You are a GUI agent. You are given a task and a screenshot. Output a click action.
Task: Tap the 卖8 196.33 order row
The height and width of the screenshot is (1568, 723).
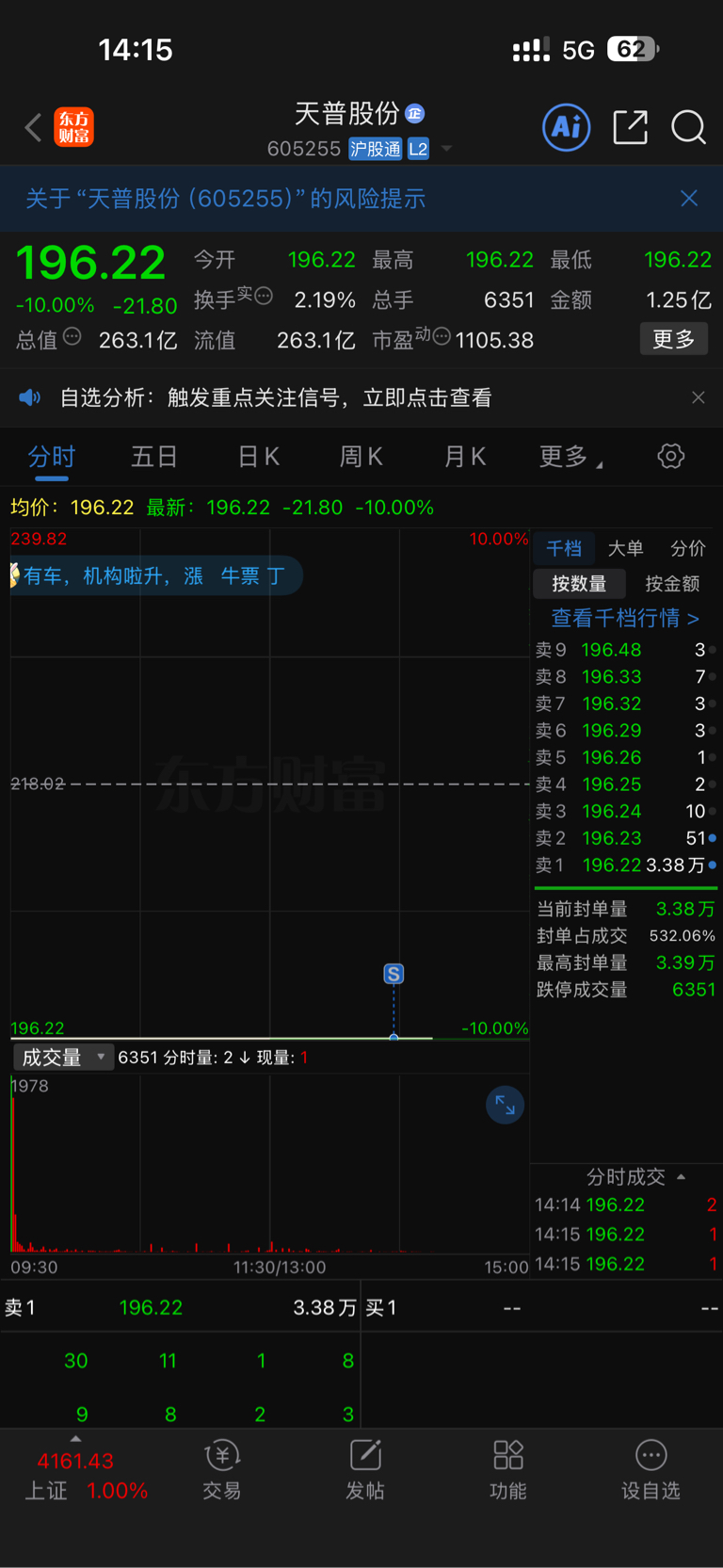tap(625, 676)
